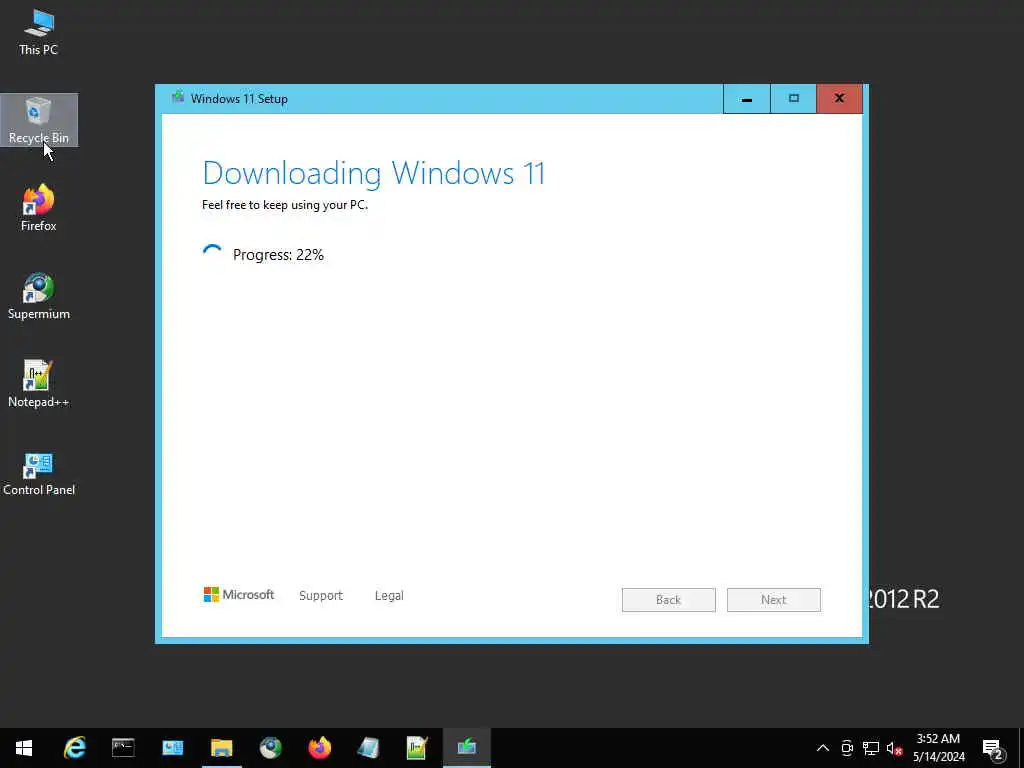
Task: Click the Windows 11 Setup taskbar button
Action: click(466, 748)
